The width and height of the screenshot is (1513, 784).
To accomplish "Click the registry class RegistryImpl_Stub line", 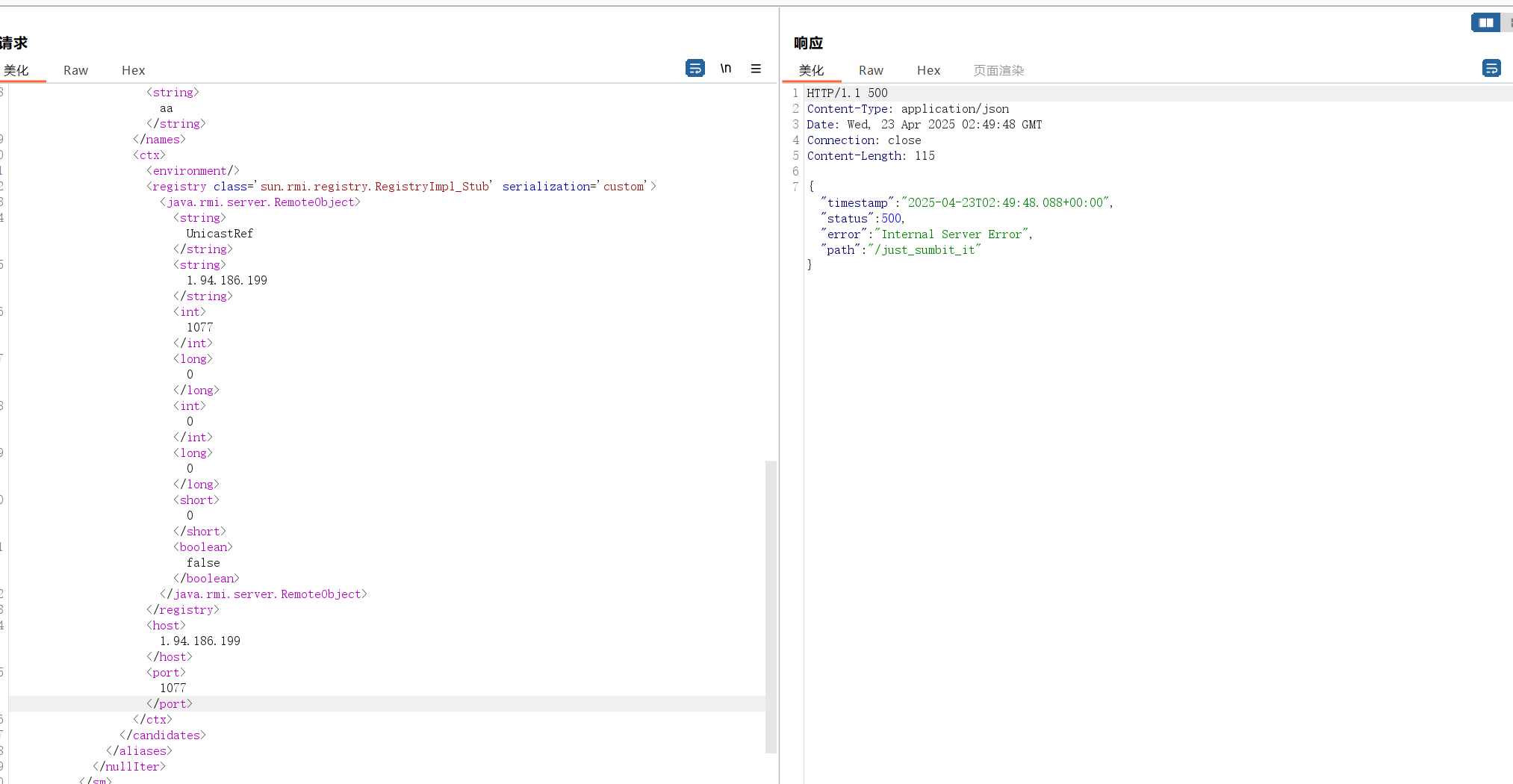I will point(401,187).
